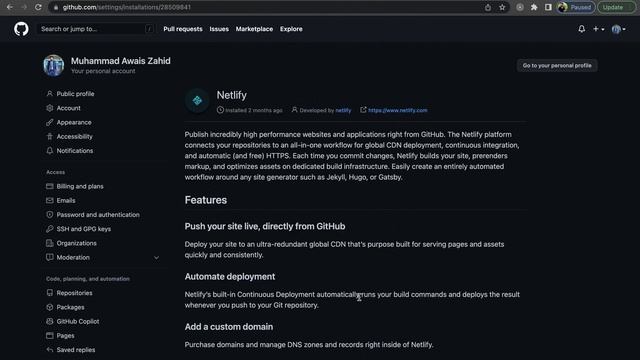Click the Packages box icon

pyautogui.click(x=49, y=307)
